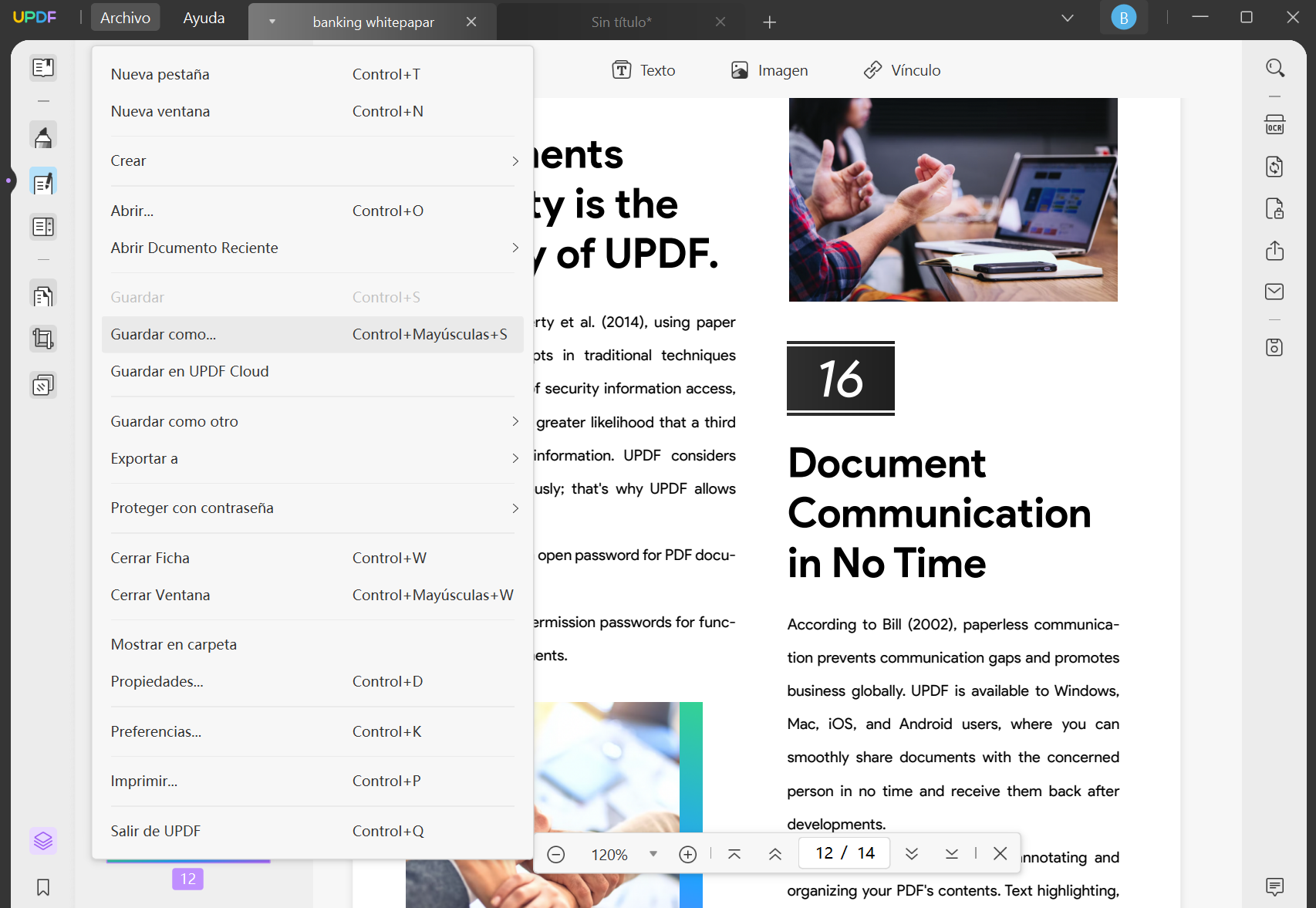Viewport: 1316px width, 908px height.
Task: Open the Convert PDF tool
Action: 1274,166
